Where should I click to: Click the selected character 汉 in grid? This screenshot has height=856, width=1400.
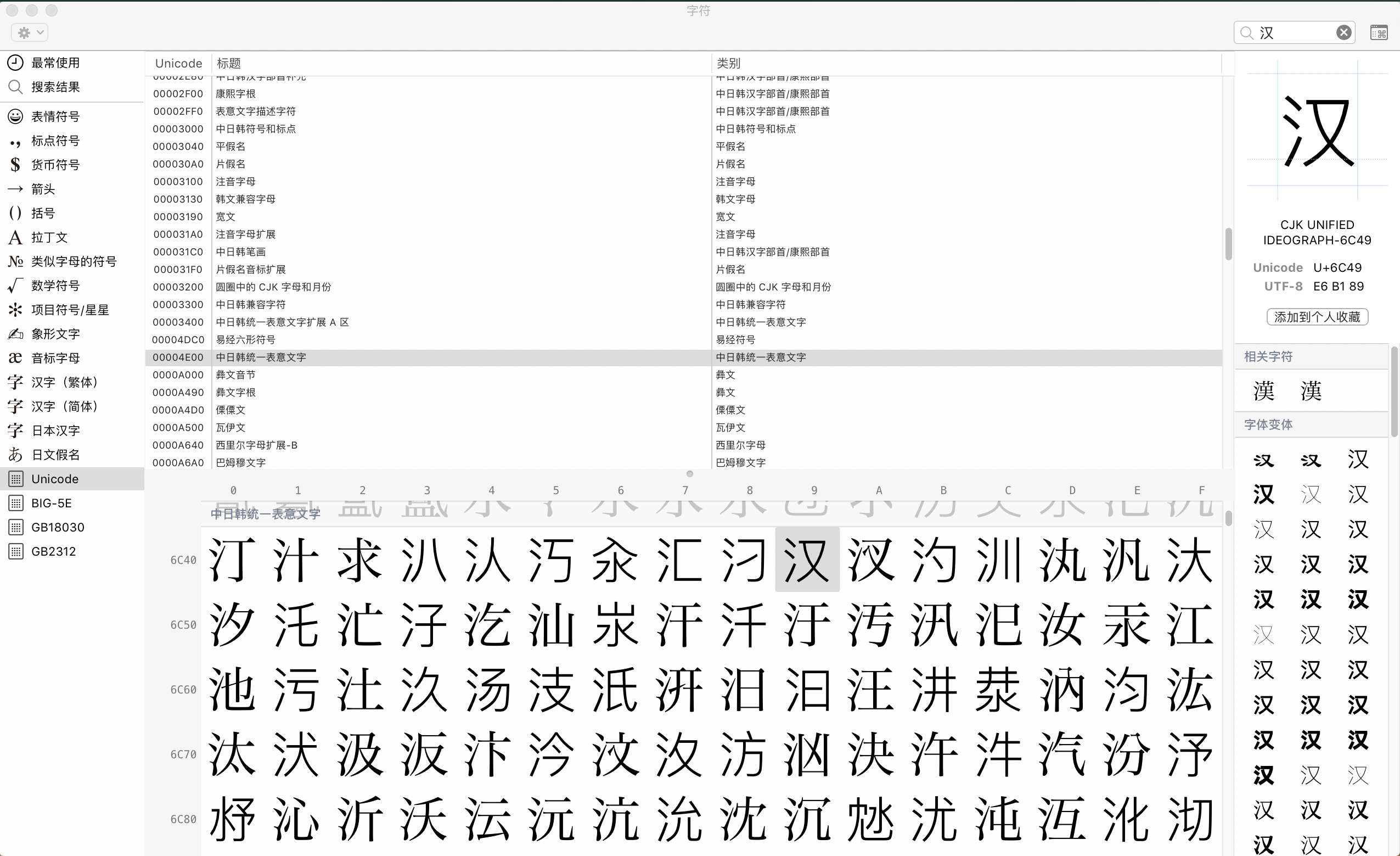pyautogui.click(x=807, y=560)
